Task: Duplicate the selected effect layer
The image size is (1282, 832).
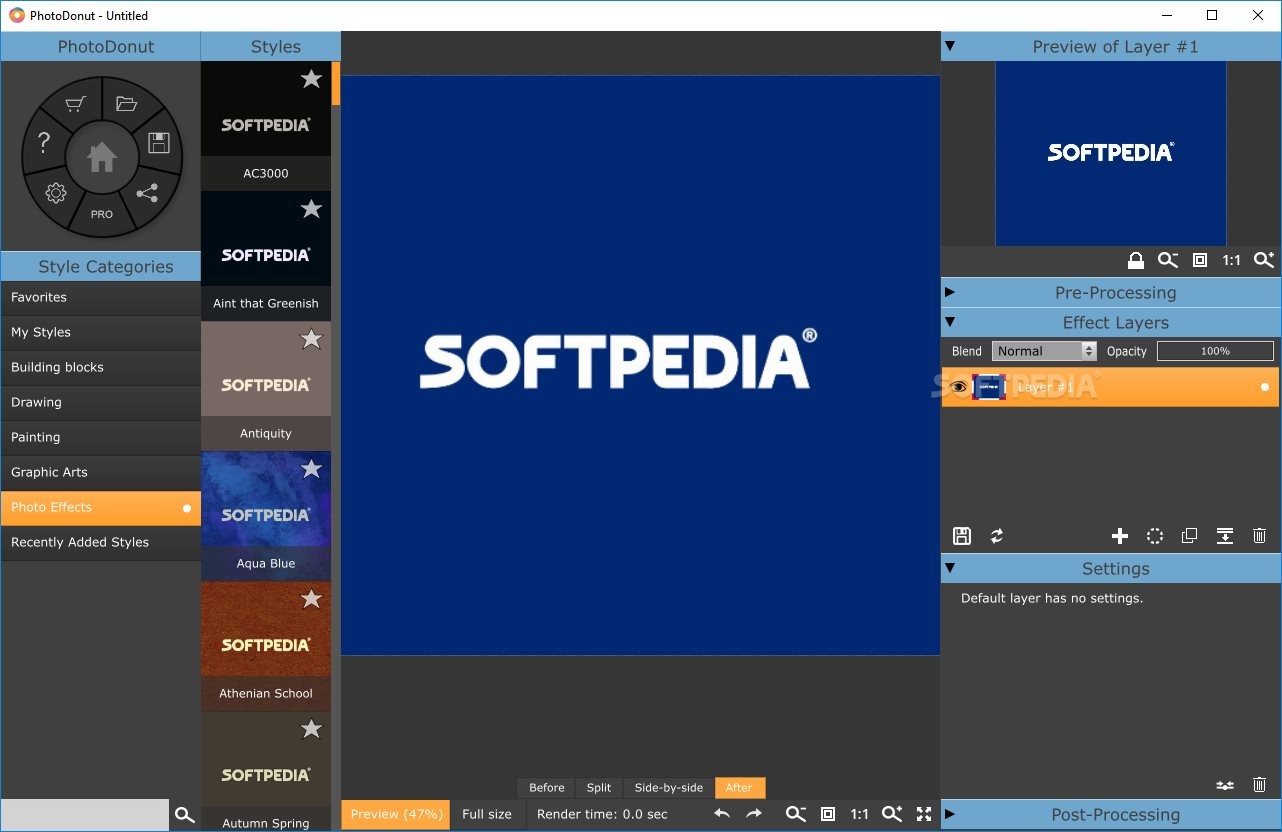Action: 1189,536
